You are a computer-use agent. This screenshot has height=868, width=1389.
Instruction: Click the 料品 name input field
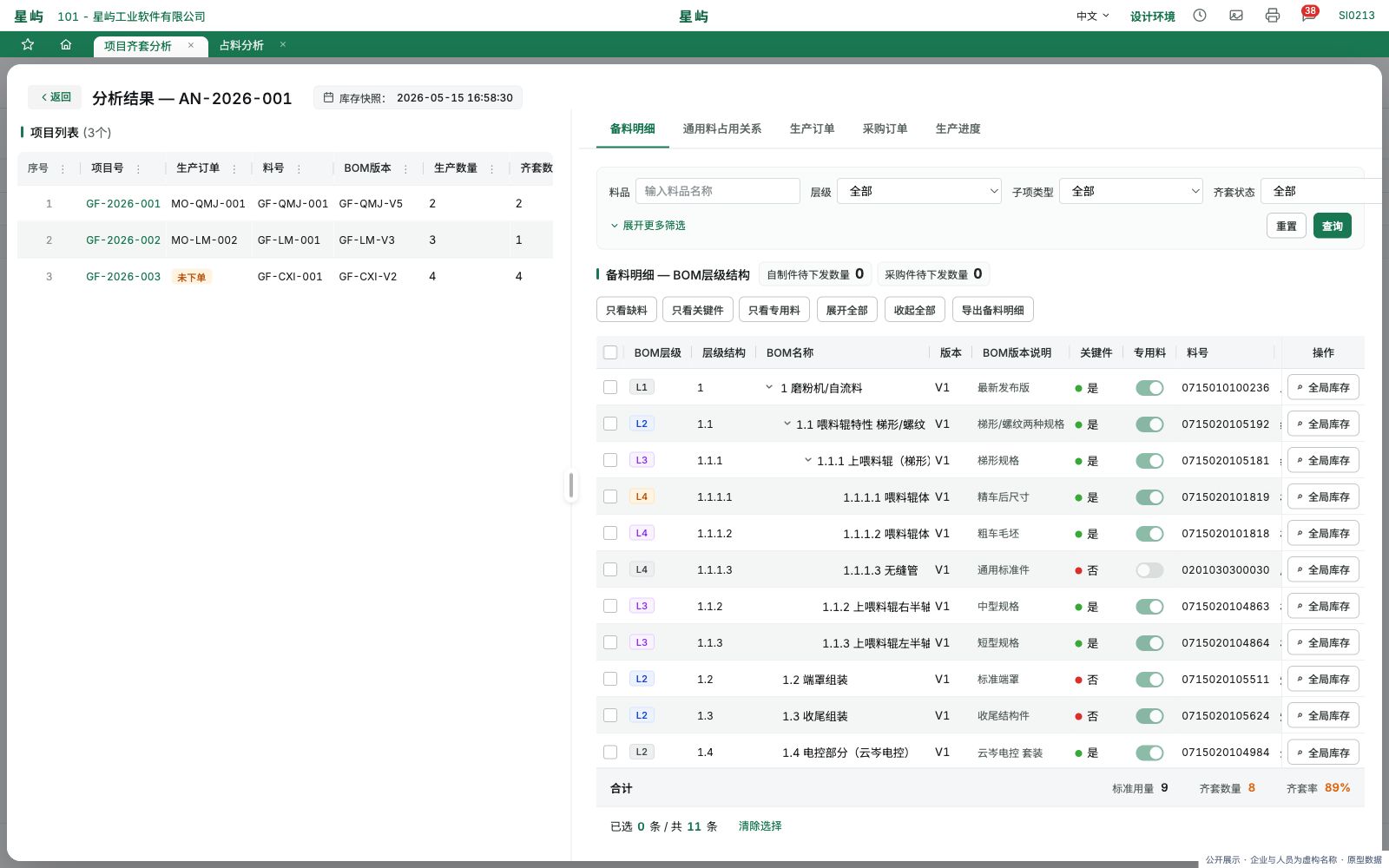[718, 191]
